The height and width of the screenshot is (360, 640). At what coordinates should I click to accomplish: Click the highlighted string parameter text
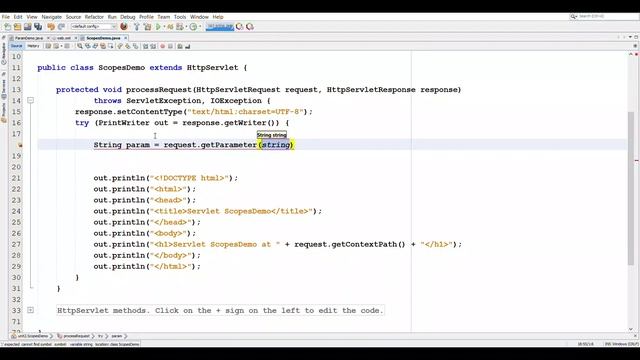tap(276, 145)
